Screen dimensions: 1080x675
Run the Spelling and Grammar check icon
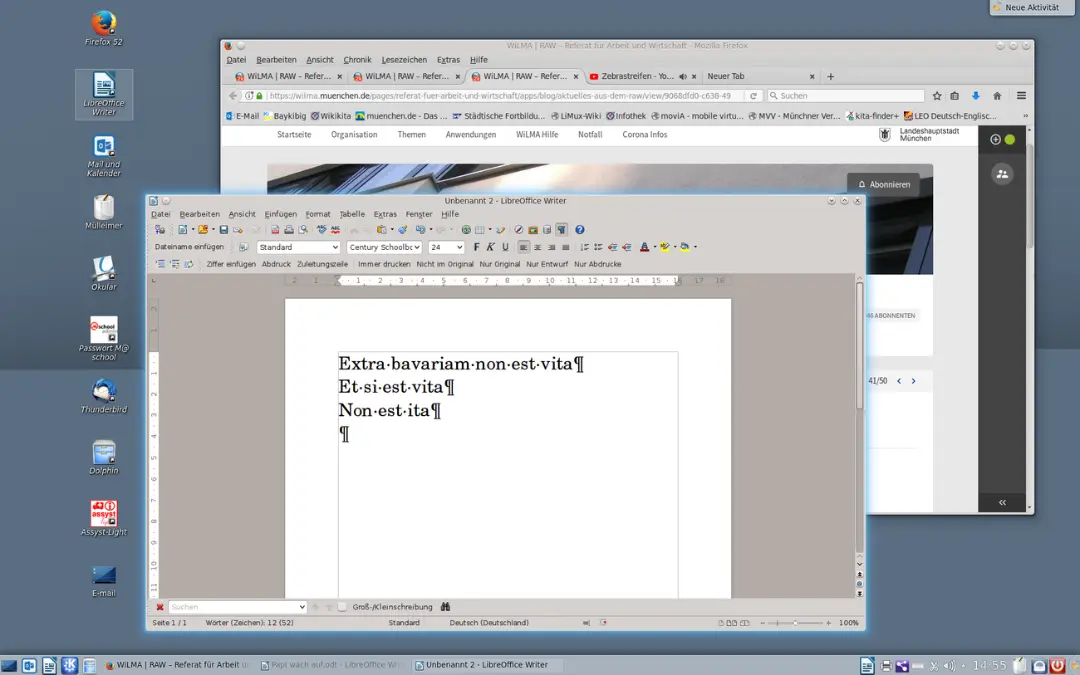pos(321,229)
